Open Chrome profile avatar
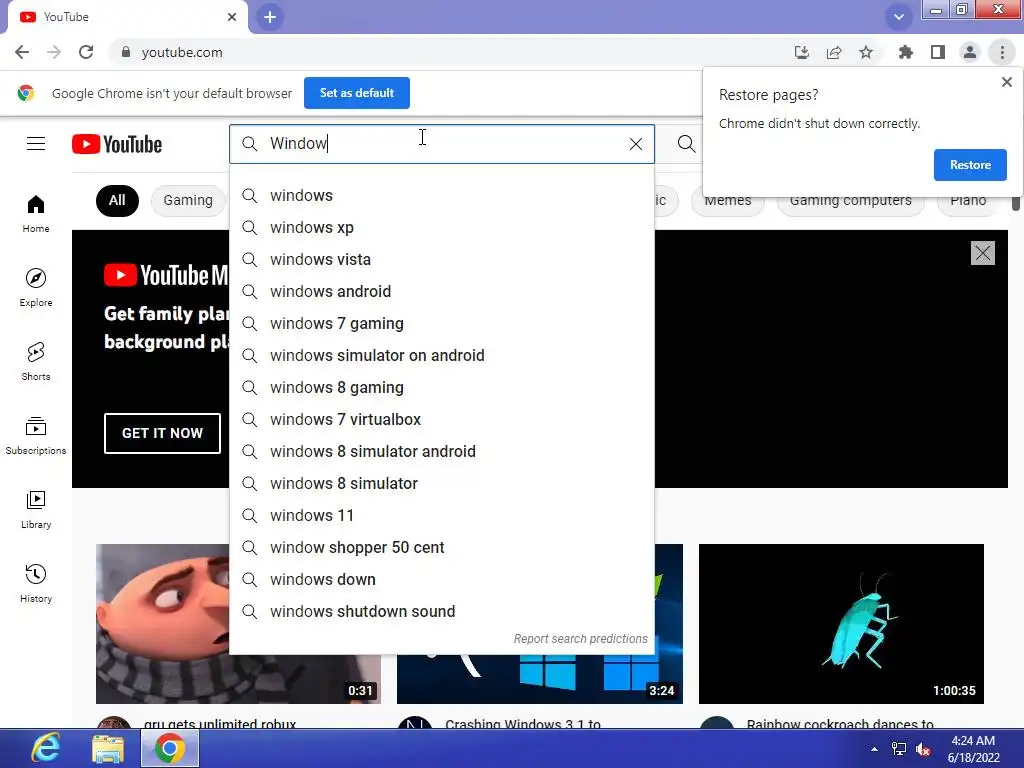The image size is (1024, 768). pyautogui.click(x=970, y=52)
